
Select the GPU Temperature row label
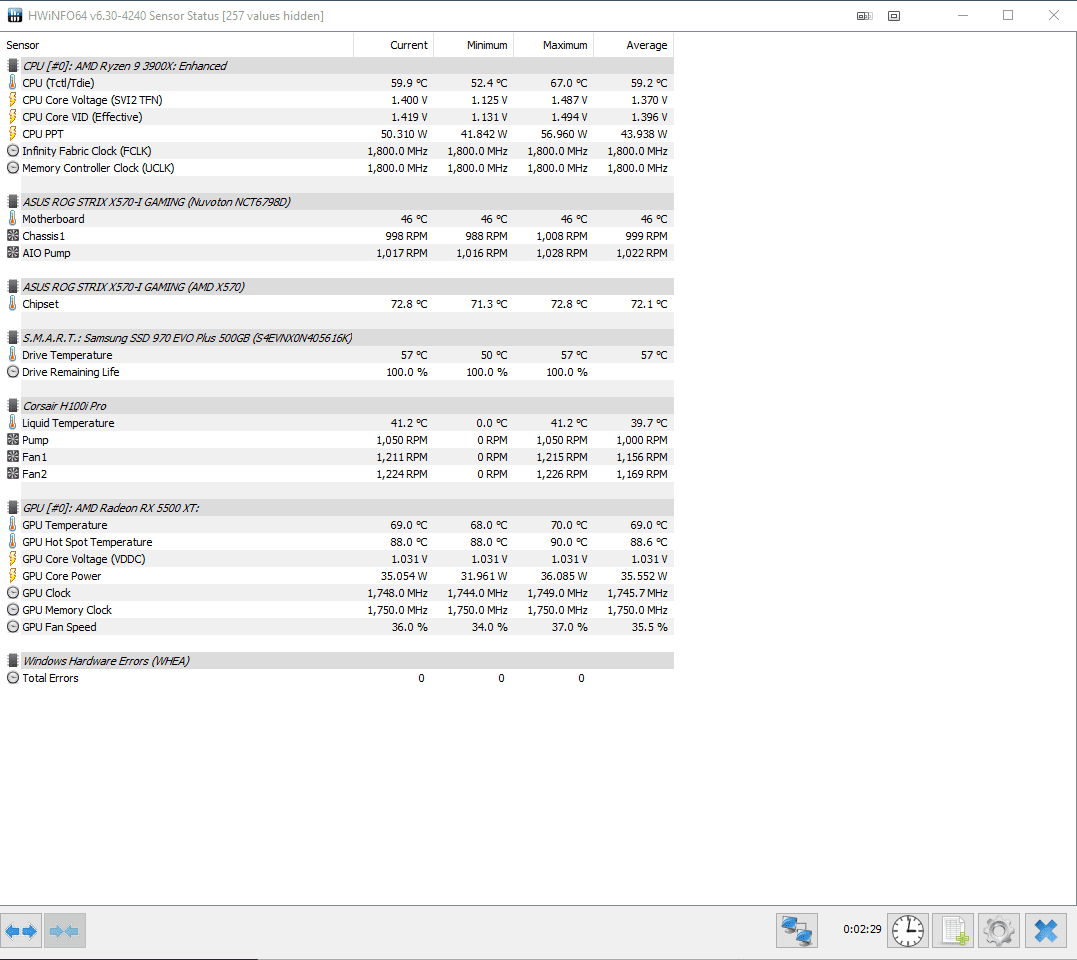pyautogui.click(x=65, y=525)
